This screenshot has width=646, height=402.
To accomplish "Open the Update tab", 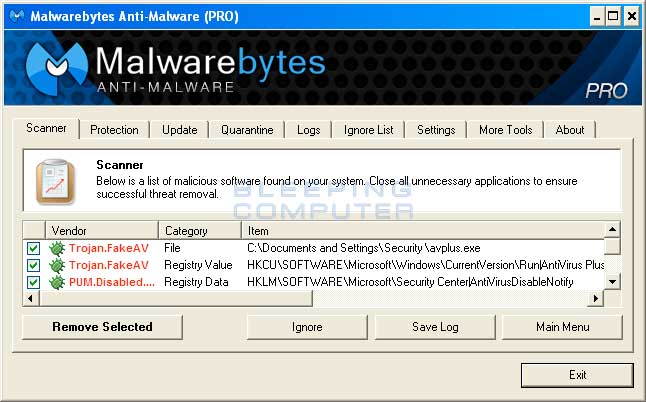I will [180, 130].
